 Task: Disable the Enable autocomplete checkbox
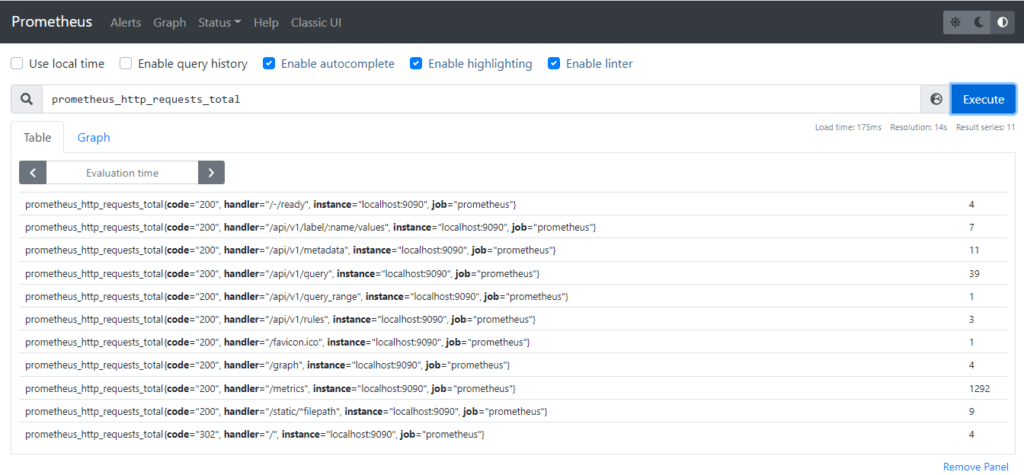(x=268, y=63)
